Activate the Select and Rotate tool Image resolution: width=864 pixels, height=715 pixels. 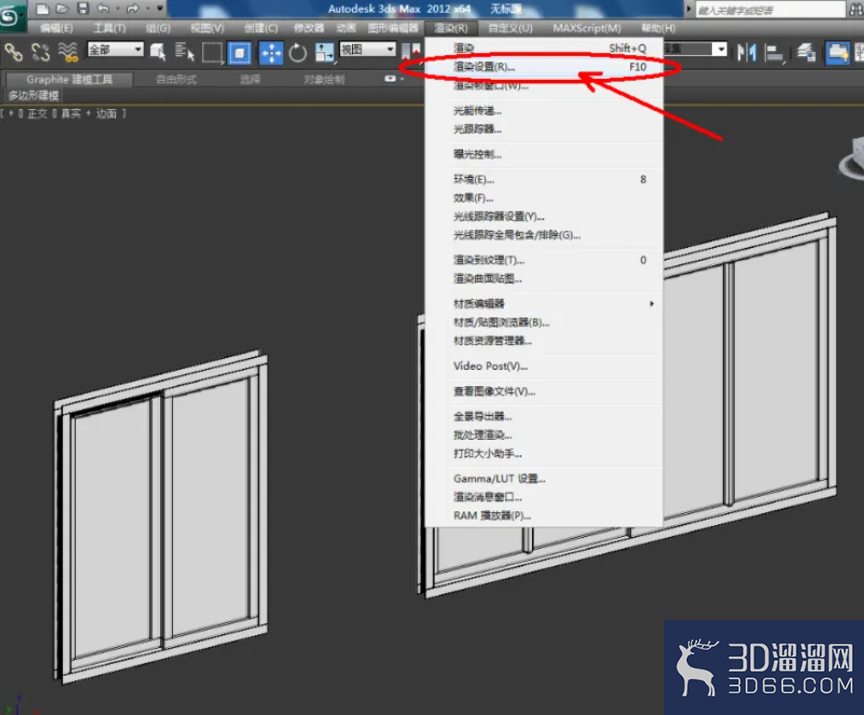pyautogui.click(x=298, y=53)
